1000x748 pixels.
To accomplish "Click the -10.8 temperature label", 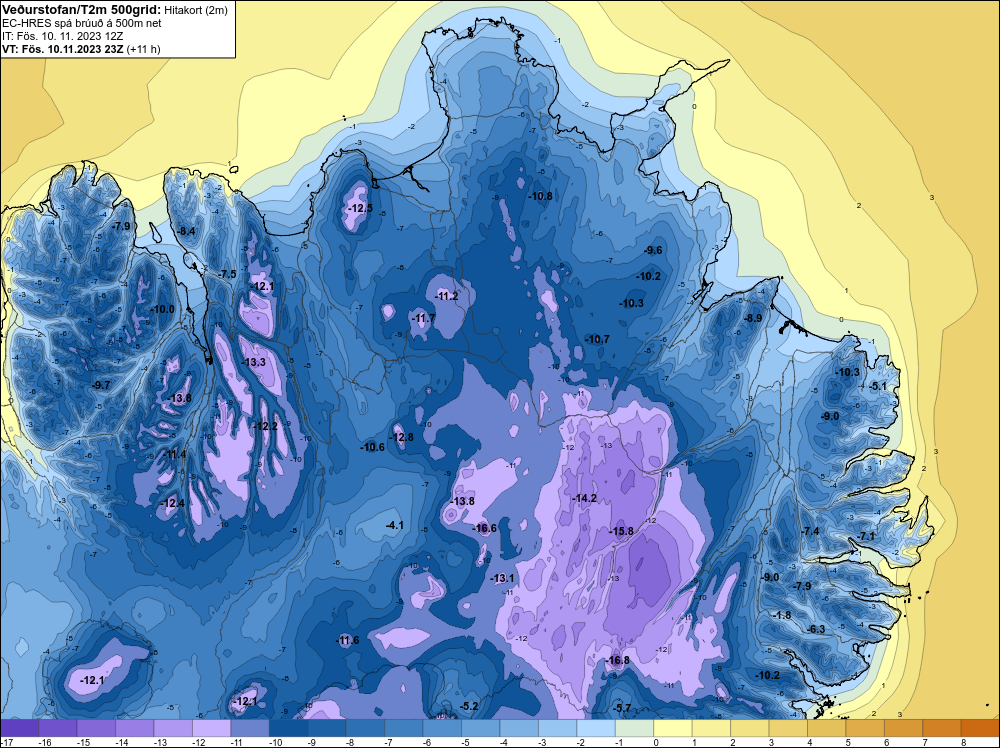I will pyautogui.click(x=540, y=196).
